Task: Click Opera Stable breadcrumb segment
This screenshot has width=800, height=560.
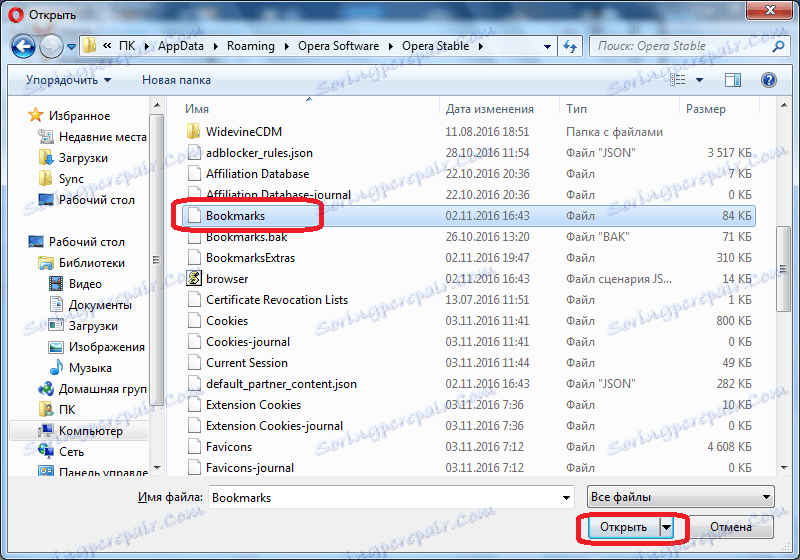Action: [435, 46]
